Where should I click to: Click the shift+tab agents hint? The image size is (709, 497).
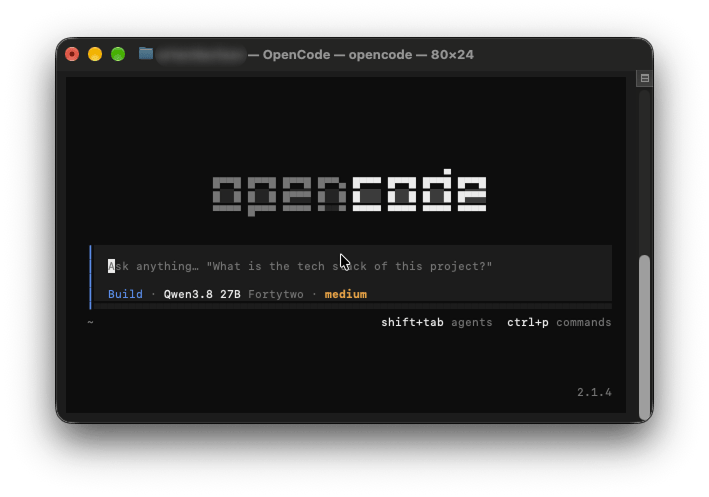[436, 322]
